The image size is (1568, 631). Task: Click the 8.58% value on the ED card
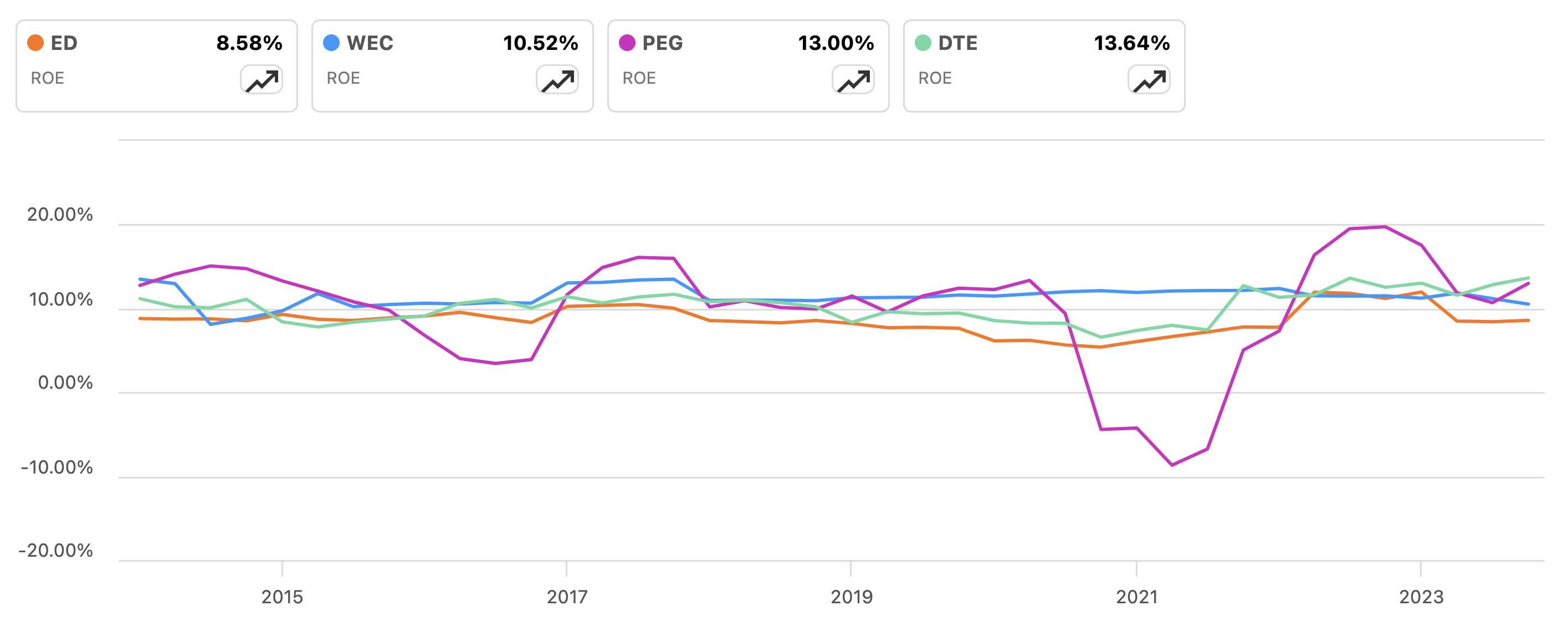[250, 43]
